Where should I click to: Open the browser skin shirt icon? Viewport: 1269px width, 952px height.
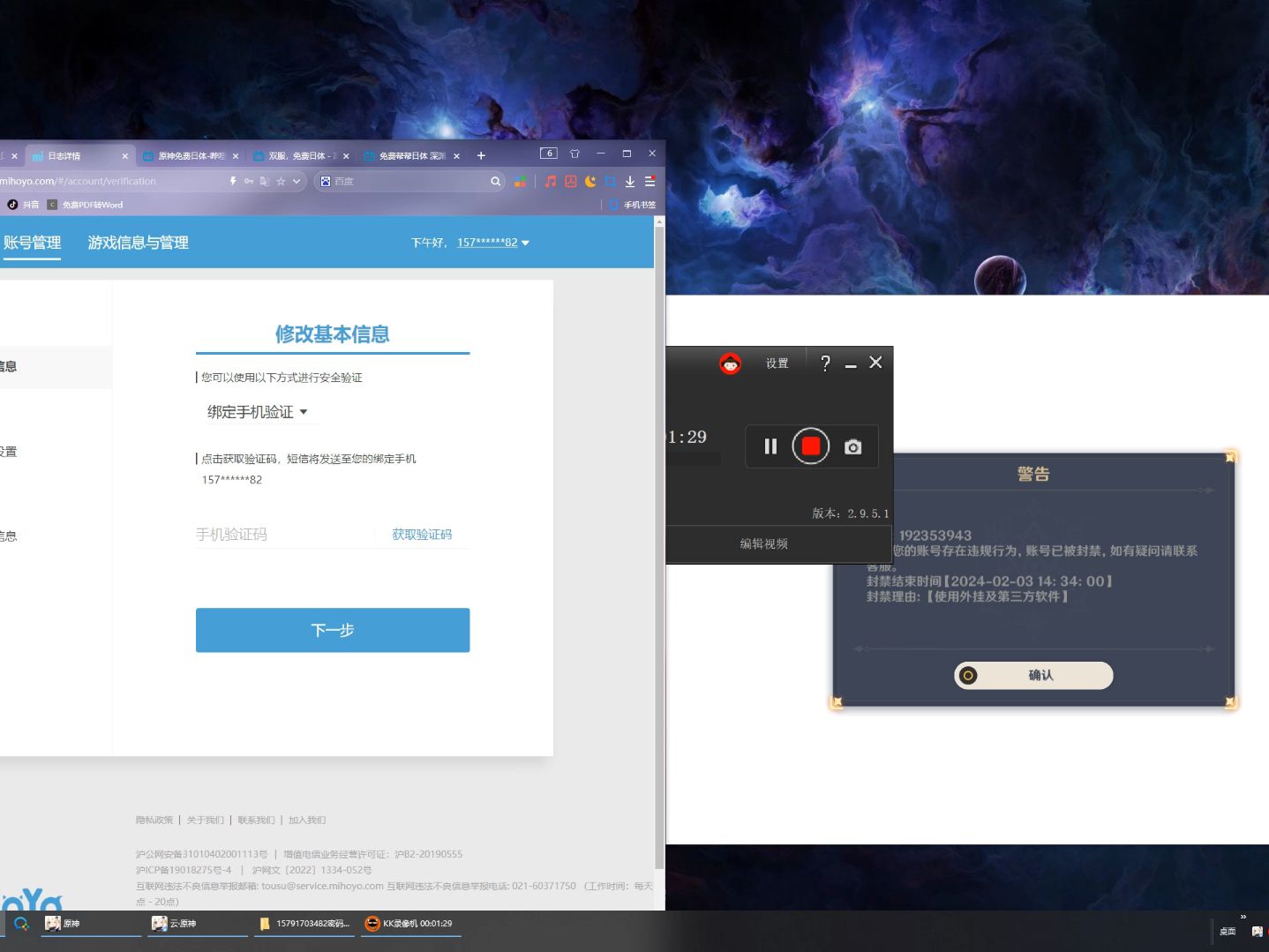pyautogui.click(x=574, y=154)
